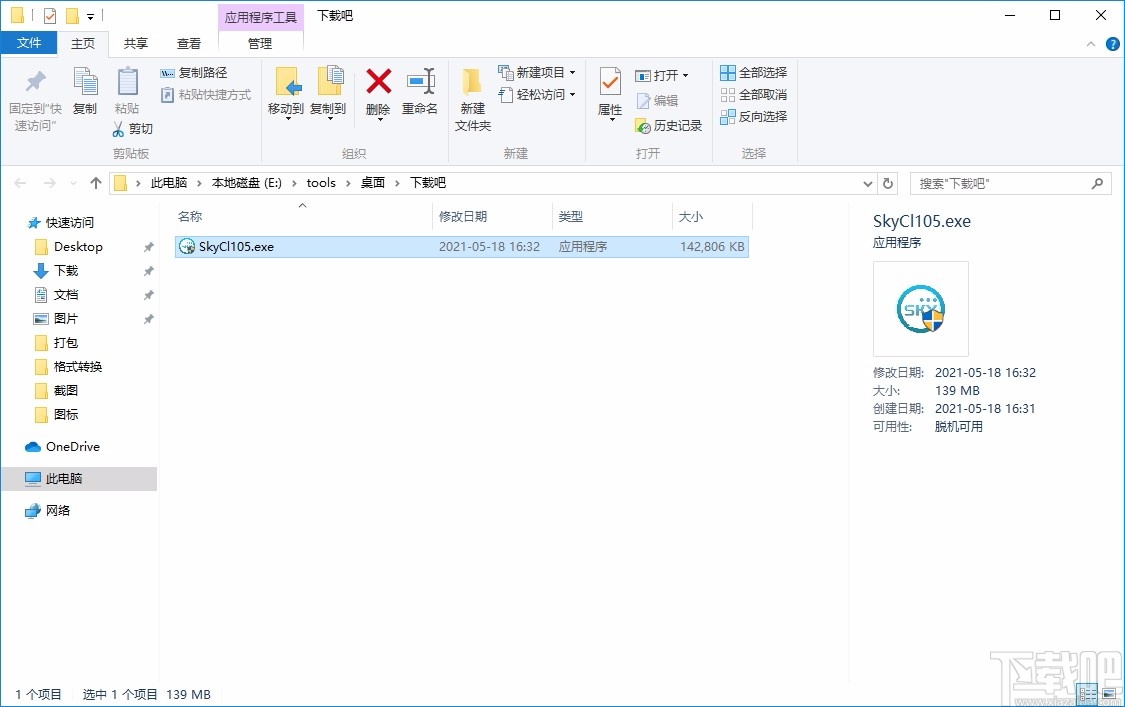Open the 文件 (File) menu
The width and height of the screenshot is (1125, 707).
pyautogui.click(x=29, y=43)
